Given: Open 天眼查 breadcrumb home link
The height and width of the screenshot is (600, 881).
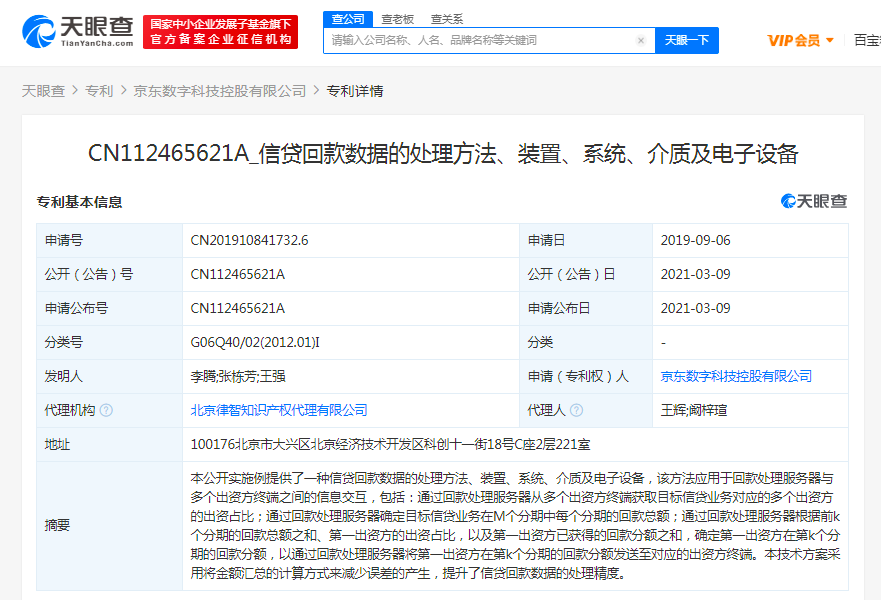Looking at the screenshot, I should (x=43, y=91).
